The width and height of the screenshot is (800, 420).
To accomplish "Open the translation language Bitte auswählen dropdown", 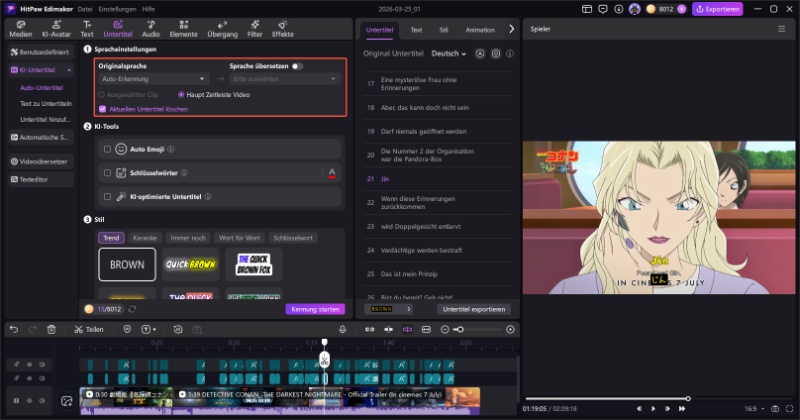I will pyautogui.click(x=284, y=79).
